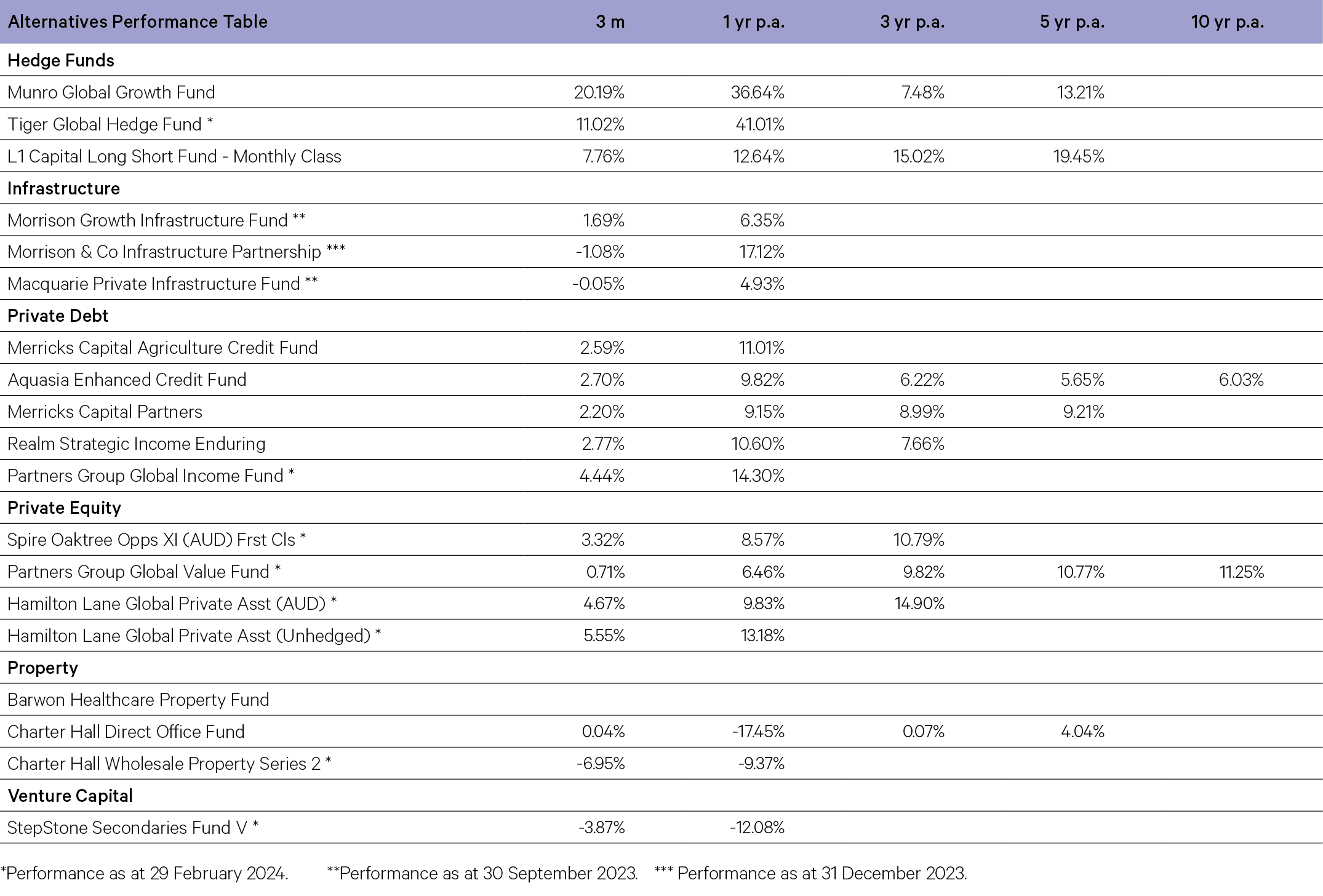Click 'Morrison & Co Infrastructure Partnership ***' name

point(177,252)
